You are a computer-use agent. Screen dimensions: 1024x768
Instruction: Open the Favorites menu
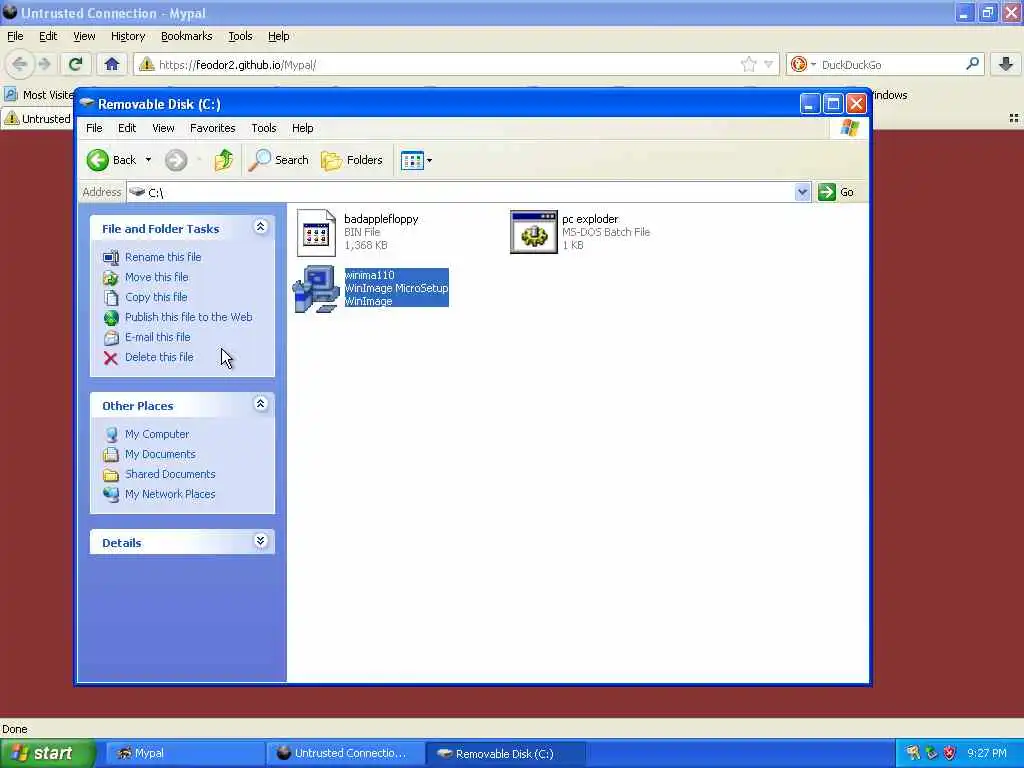coord(212,128)
